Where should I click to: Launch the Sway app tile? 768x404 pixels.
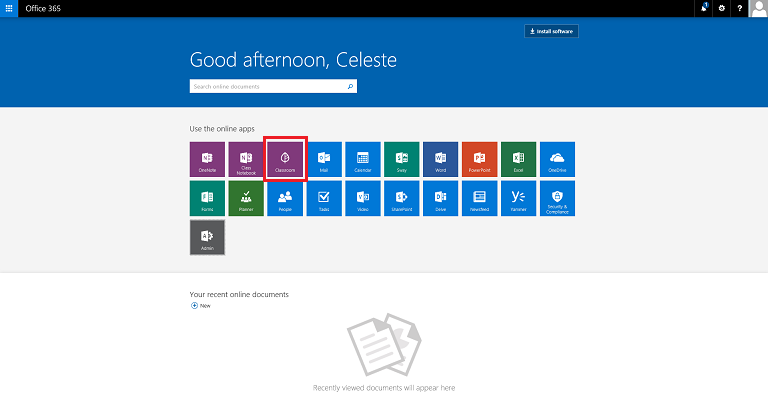click(x=402, y=159)
